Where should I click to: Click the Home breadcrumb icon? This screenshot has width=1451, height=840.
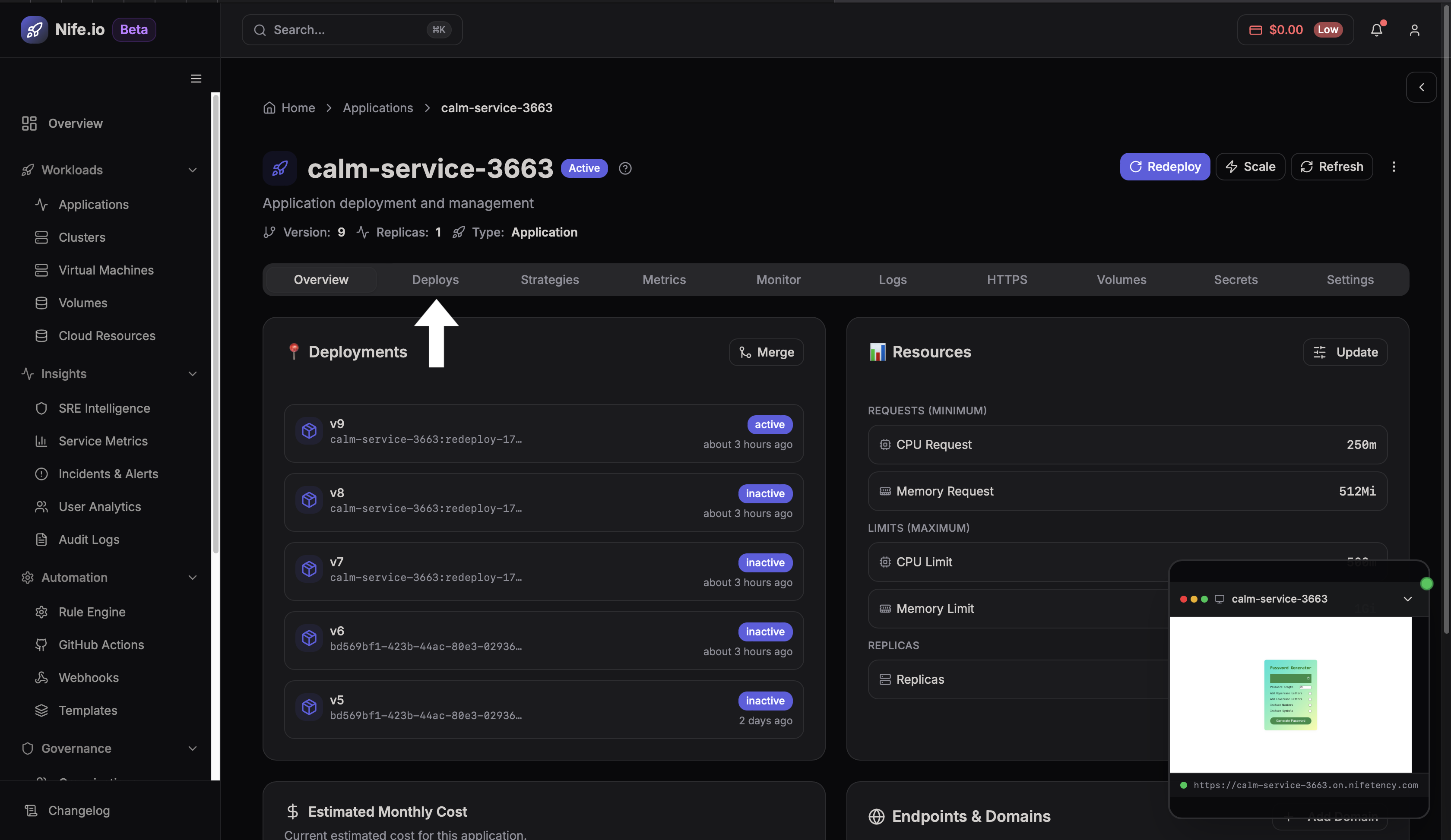tap(269, 107)
